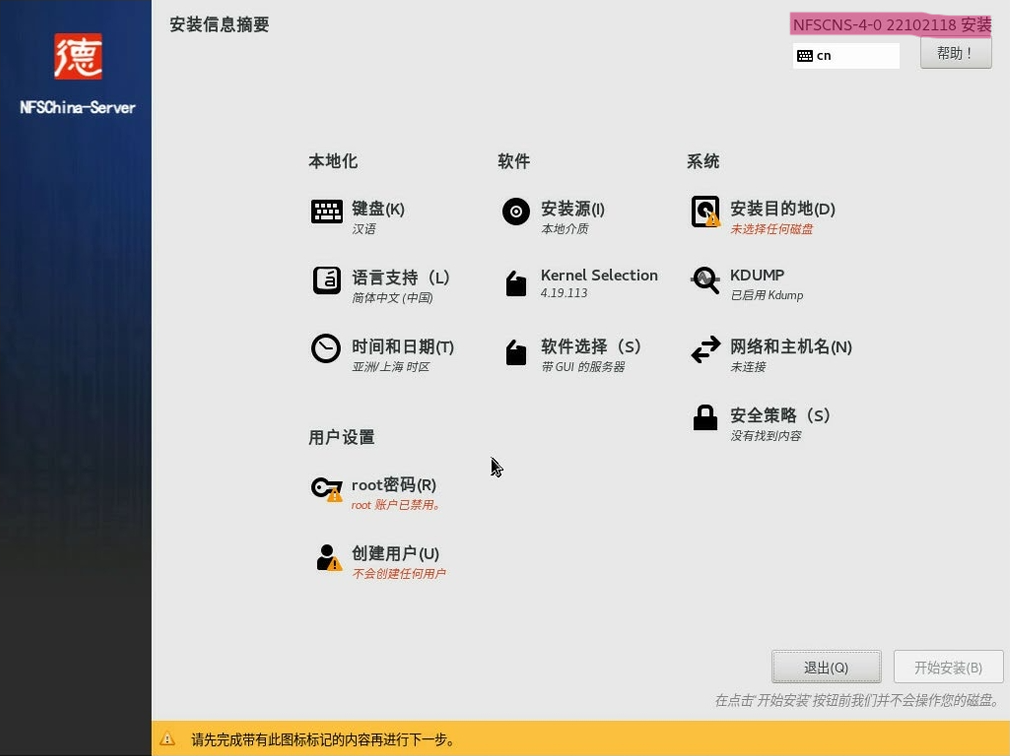The height and width of the screenshot is (756, 1010).
Task: Open the keyboard layout selector showing cn
Action: [845, 55]
